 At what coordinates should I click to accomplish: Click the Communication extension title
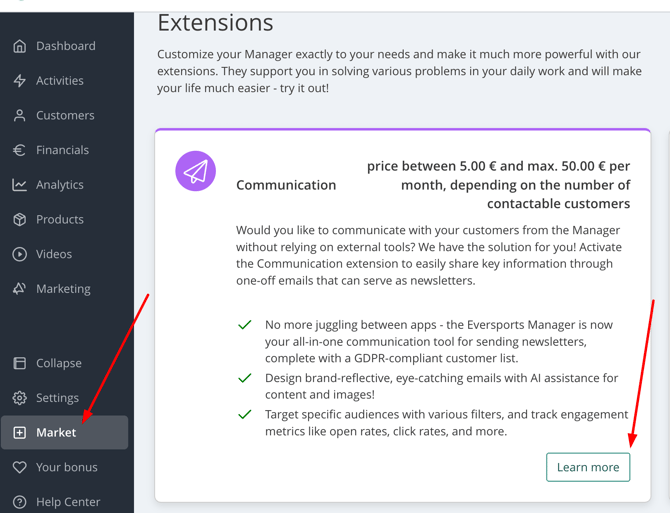(286, 185)
